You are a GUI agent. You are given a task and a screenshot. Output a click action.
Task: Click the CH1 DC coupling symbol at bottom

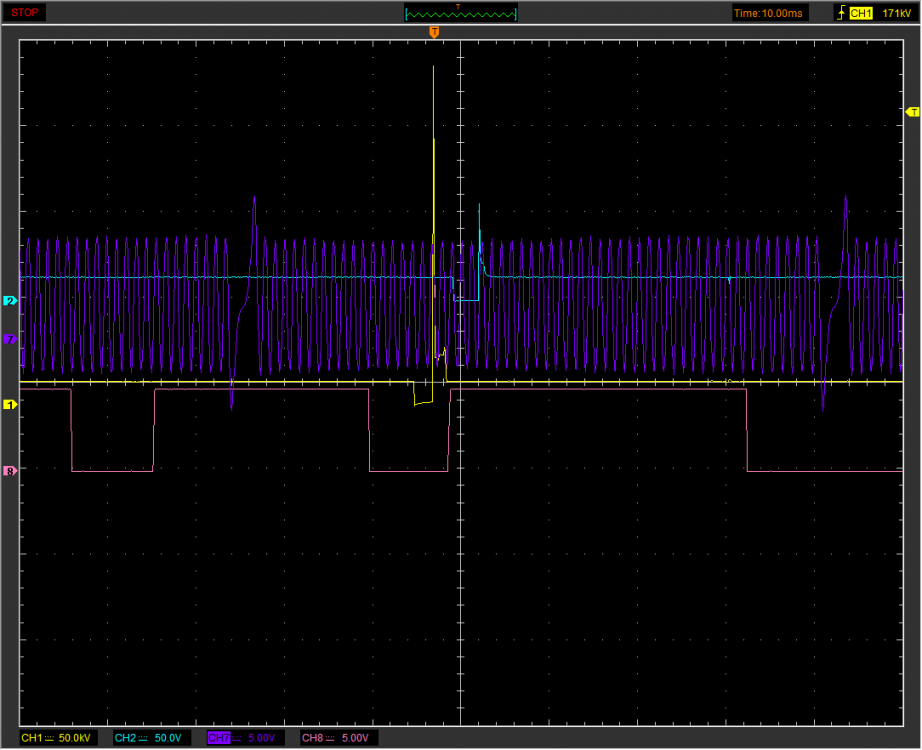pyautogui.click(x=49, y=738)
